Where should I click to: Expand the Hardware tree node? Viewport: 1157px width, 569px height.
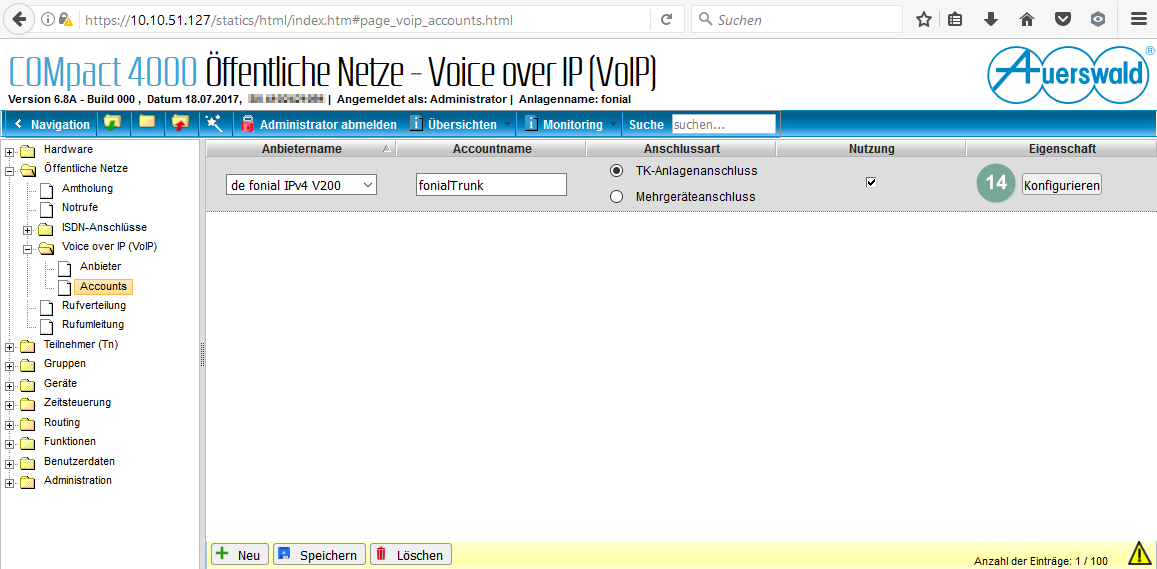coord(10,153)
